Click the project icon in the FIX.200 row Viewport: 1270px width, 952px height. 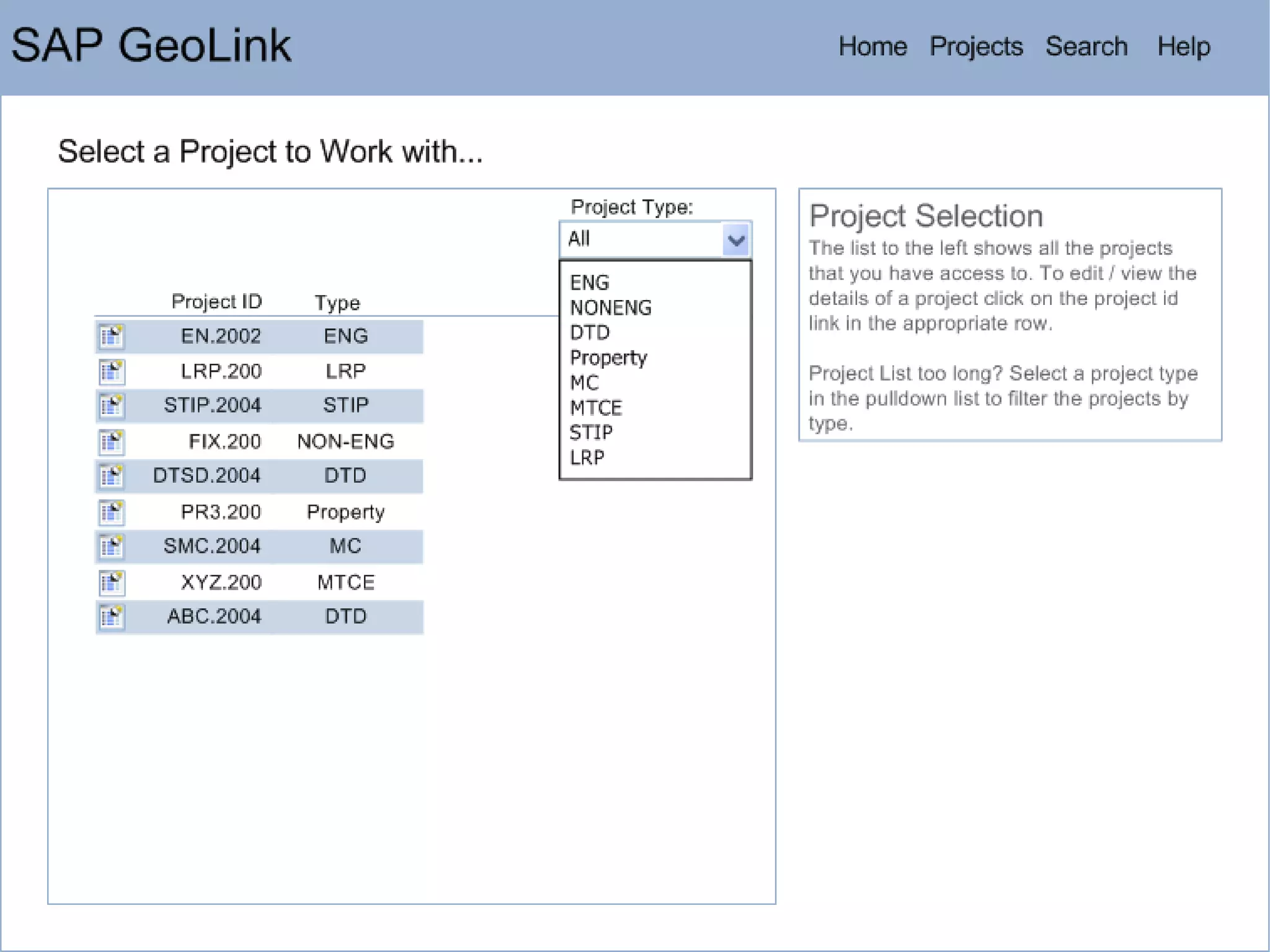click(x=112, y=441)
